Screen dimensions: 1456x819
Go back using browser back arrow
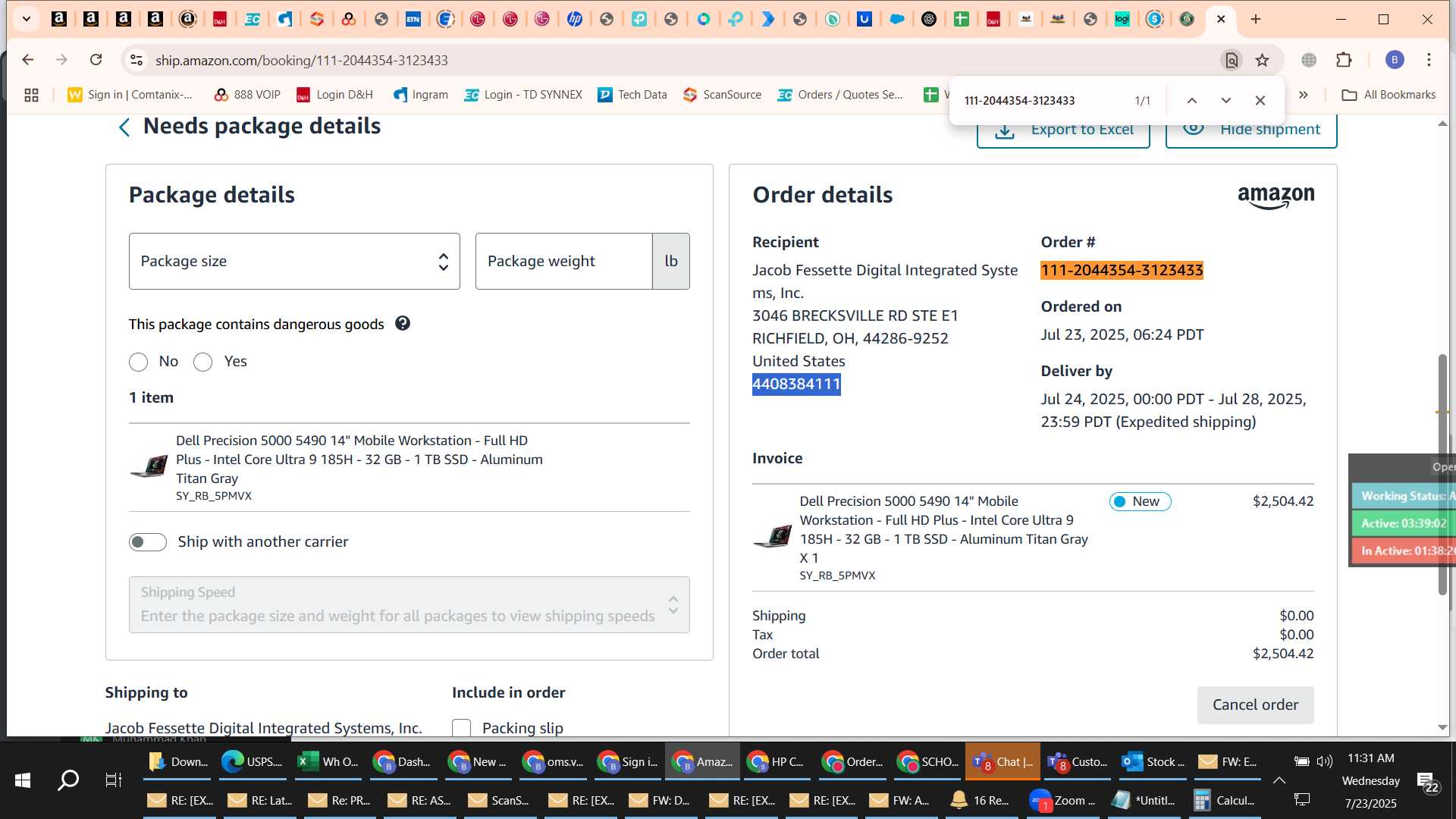28,60
